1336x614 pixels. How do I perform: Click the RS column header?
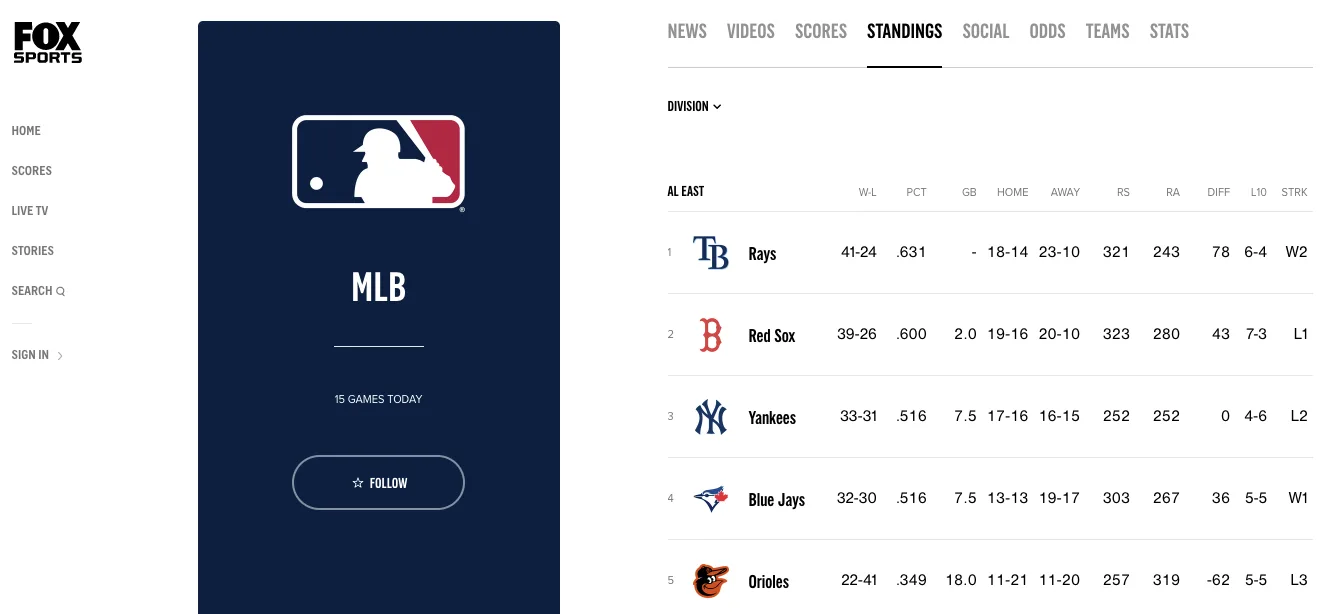pos(1123,192)
